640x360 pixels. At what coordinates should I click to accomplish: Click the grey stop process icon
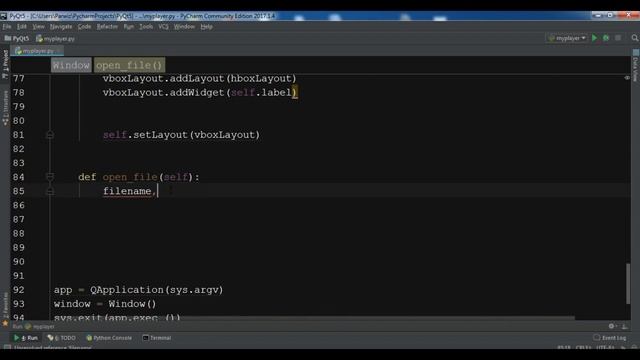click(x=618, y=38)
